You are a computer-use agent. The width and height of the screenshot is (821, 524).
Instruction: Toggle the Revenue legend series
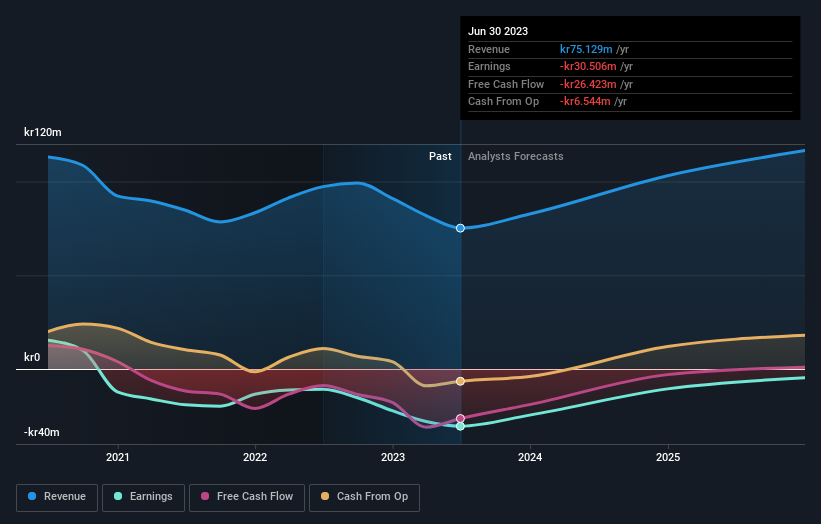[57, 497]
